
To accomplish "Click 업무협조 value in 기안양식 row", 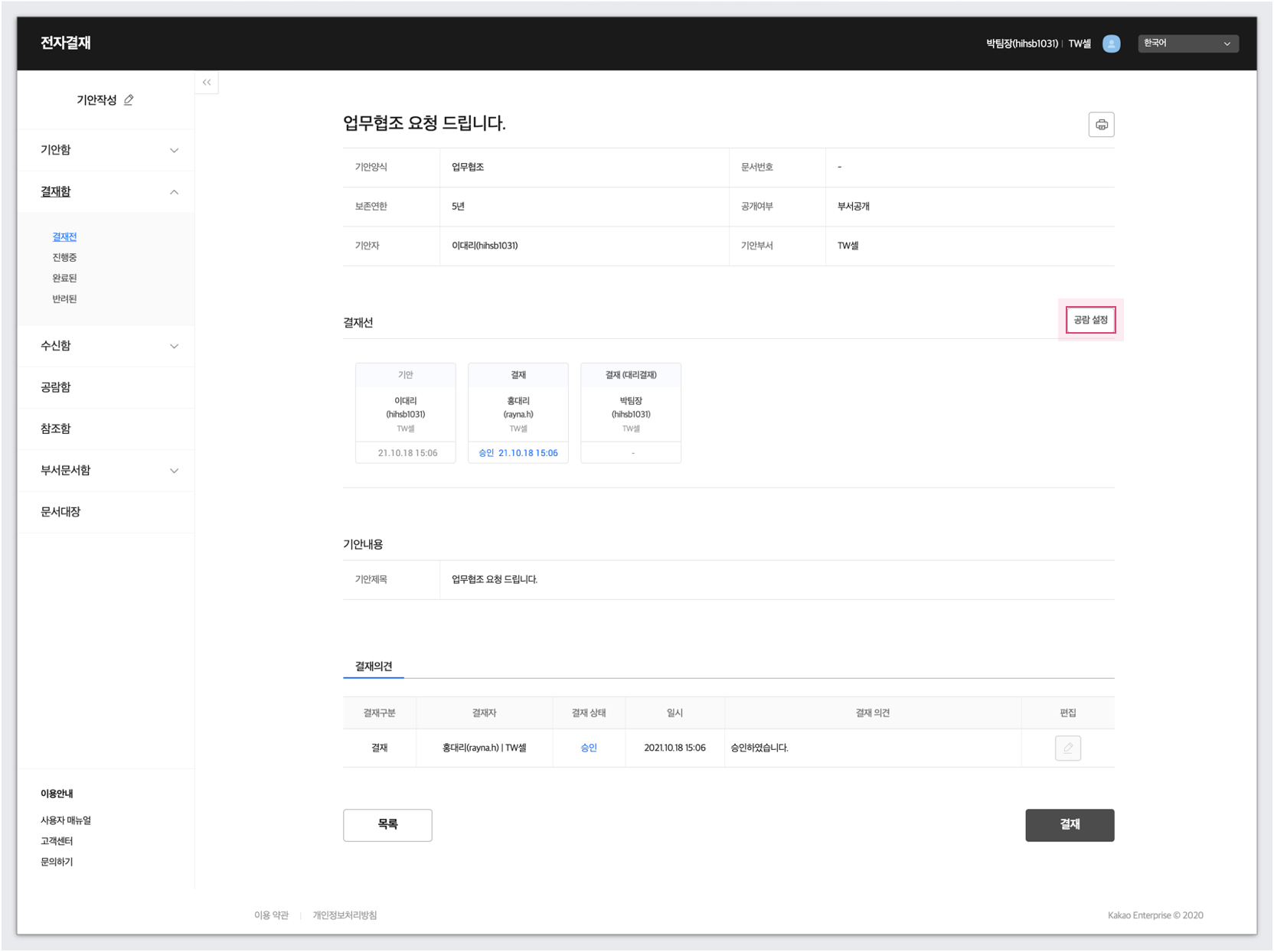I will point(468,167).
